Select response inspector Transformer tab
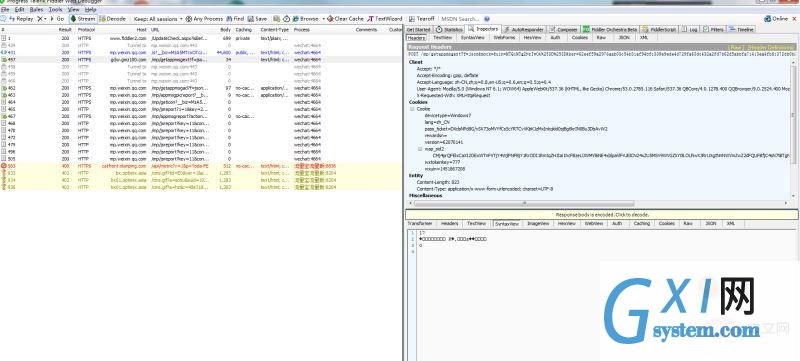 [x=419, y=224]
